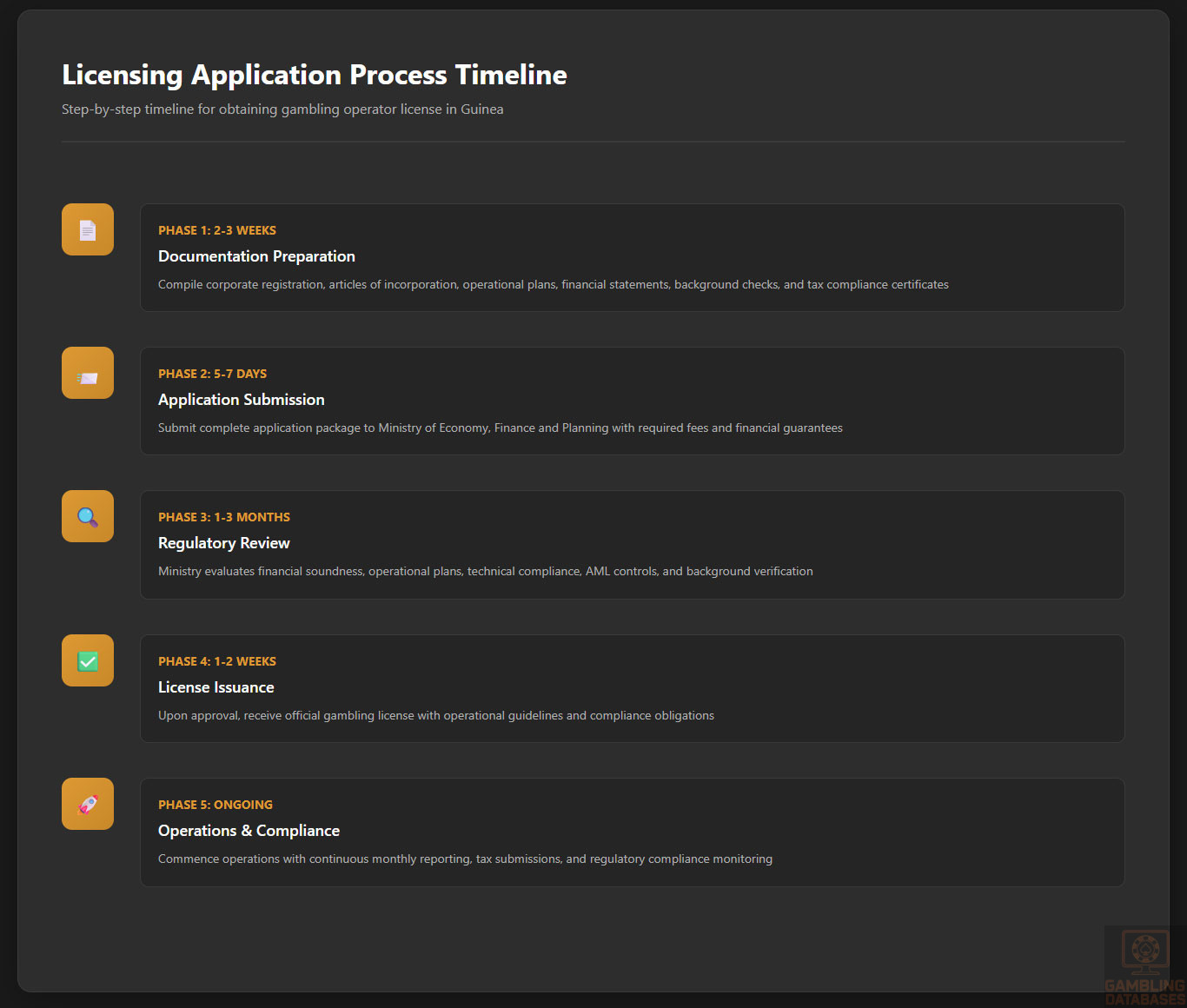Click the rocket icon for Phase 5
The width and height of the screenshot is (1187, 1008).
[88, 805]
